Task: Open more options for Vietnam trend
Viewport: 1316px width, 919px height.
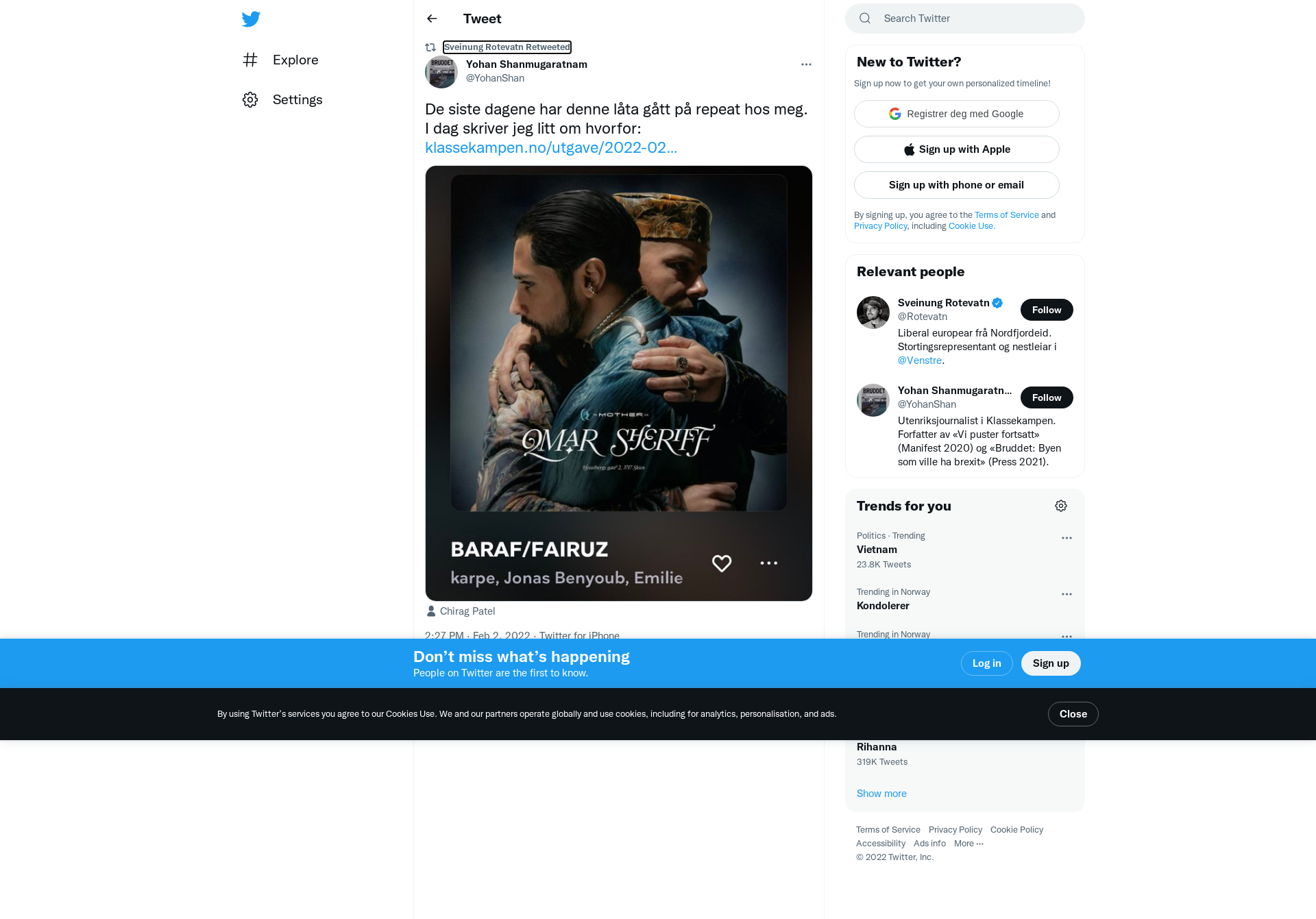Action: [x=1067, y=538]
